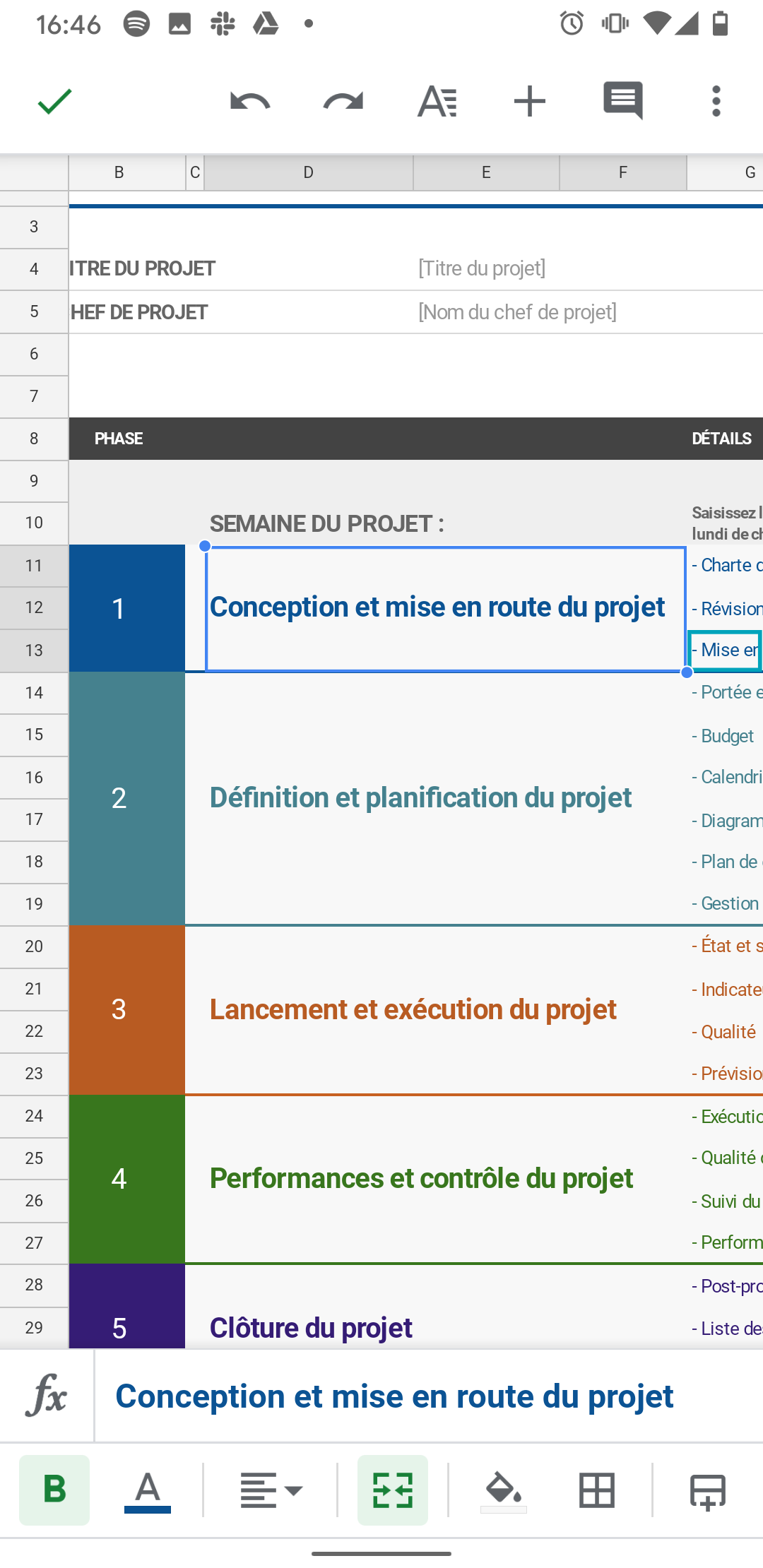The width and height of the screenshot is (763, 1568).
Task: Select phase number 5 purple cell
Action: [127, 1307]
